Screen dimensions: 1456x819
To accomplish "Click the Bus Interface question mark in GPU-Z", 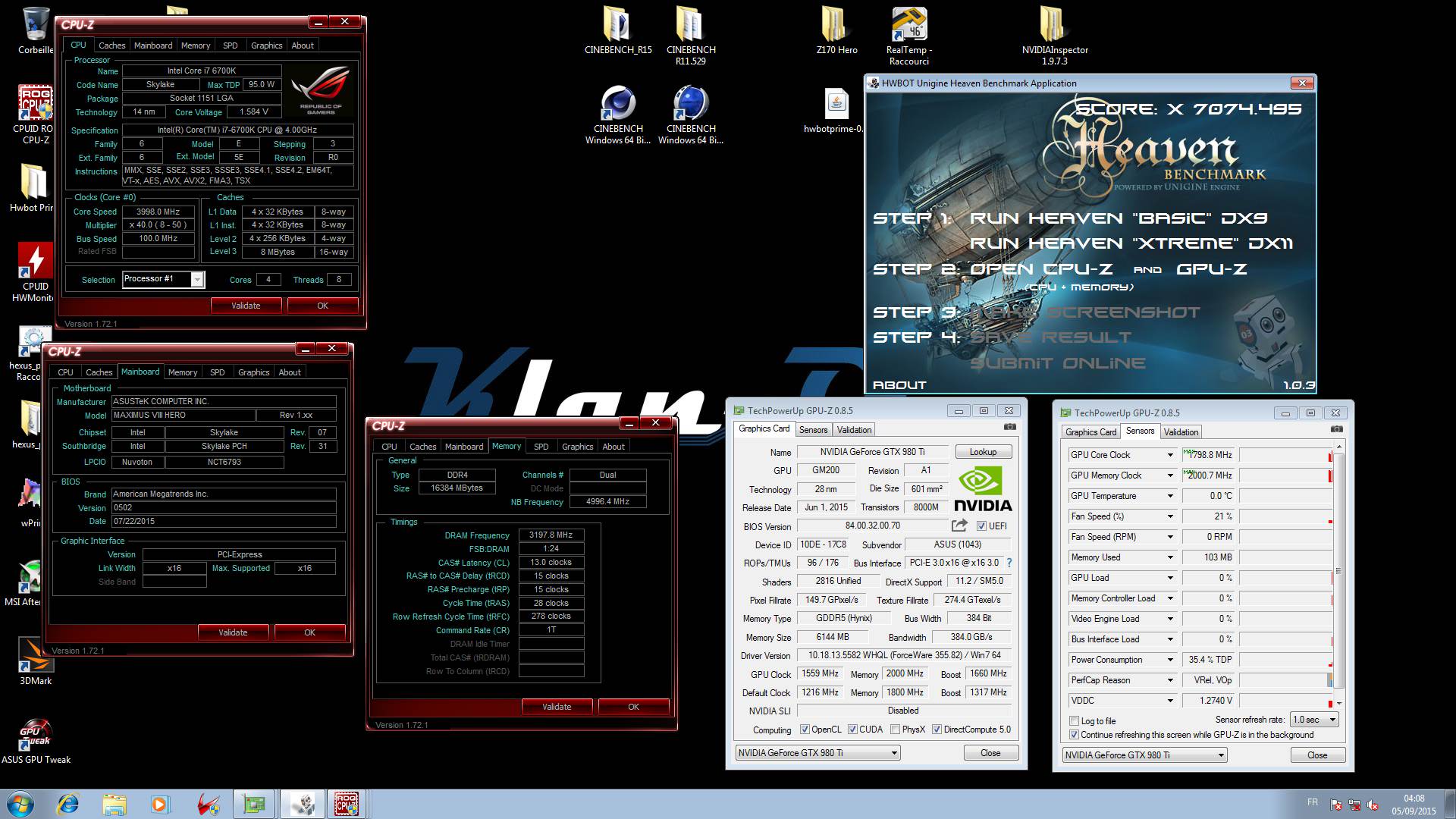I will [1009, 563].
